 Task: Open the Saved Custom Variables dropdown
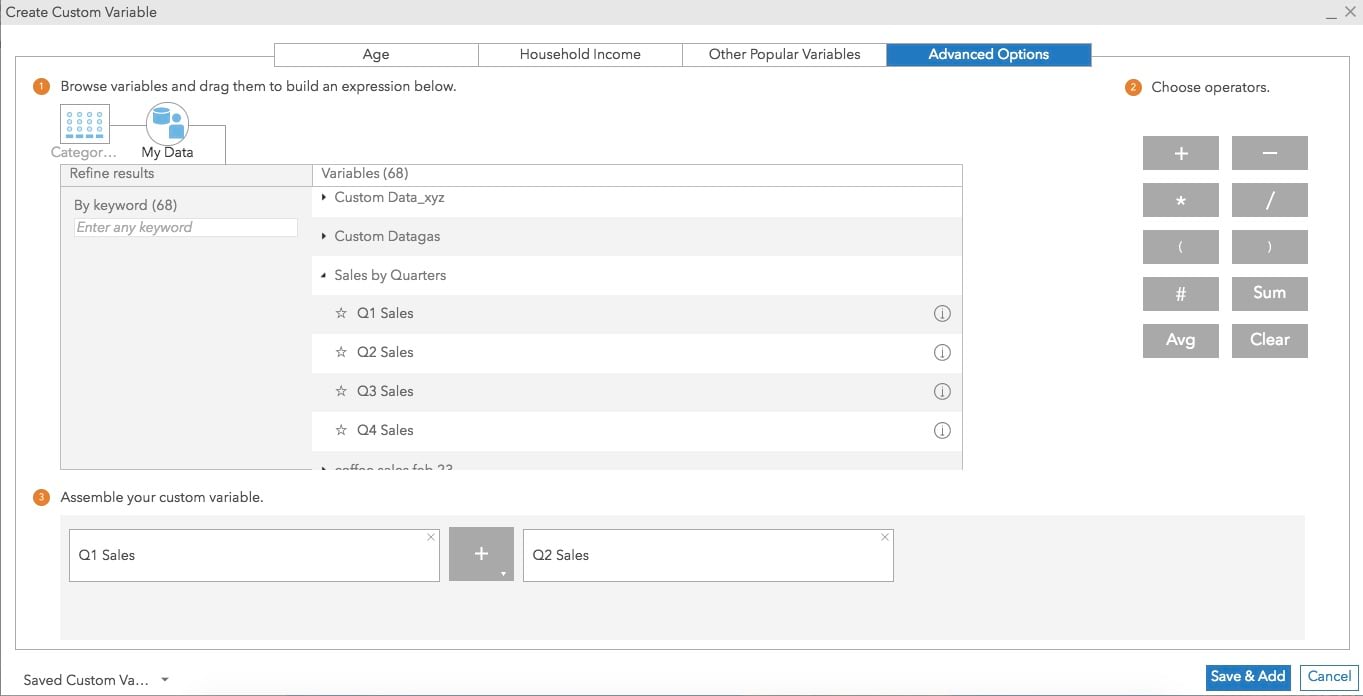pos(96,680)
